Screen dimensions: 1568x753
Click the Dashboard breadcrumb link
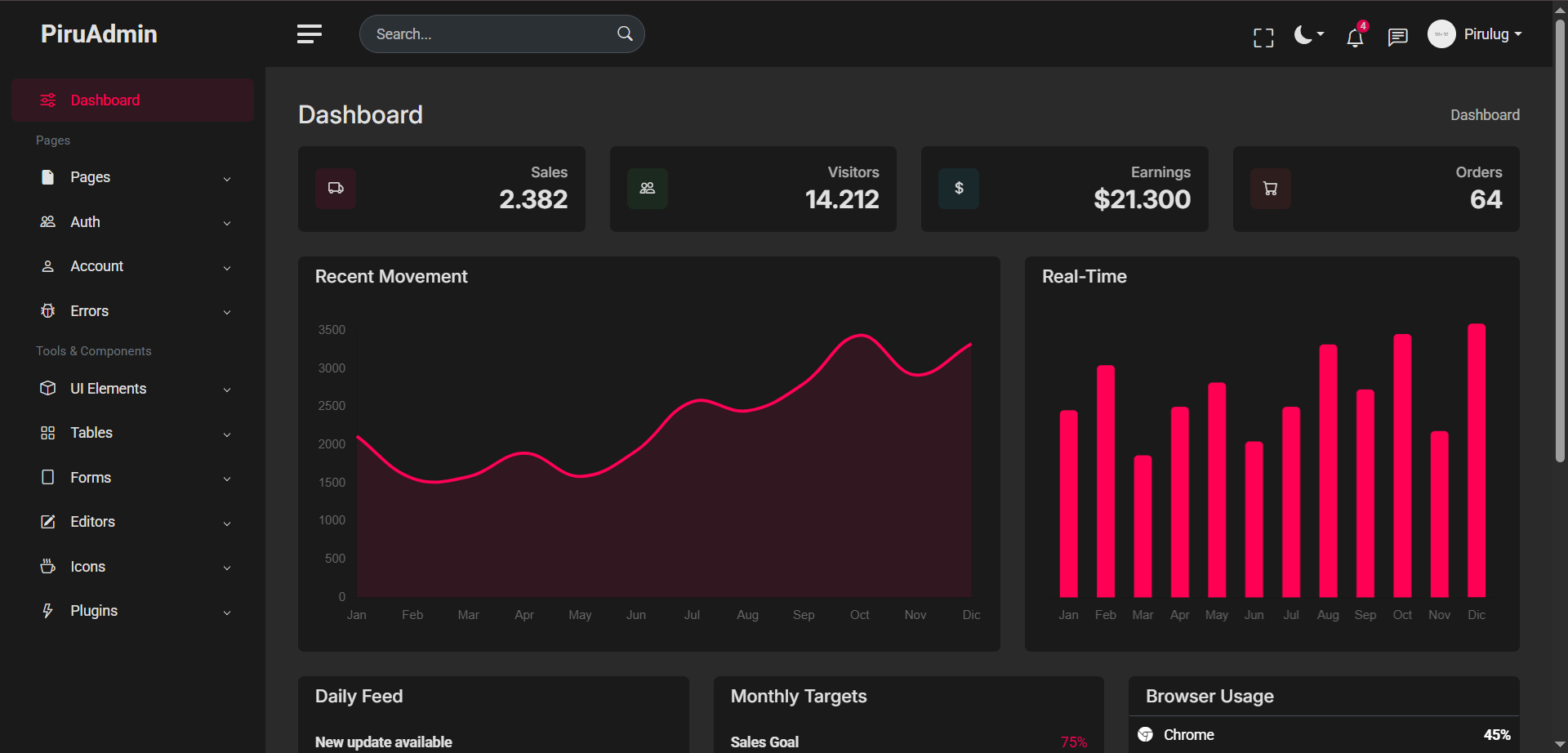point(1485,115)
